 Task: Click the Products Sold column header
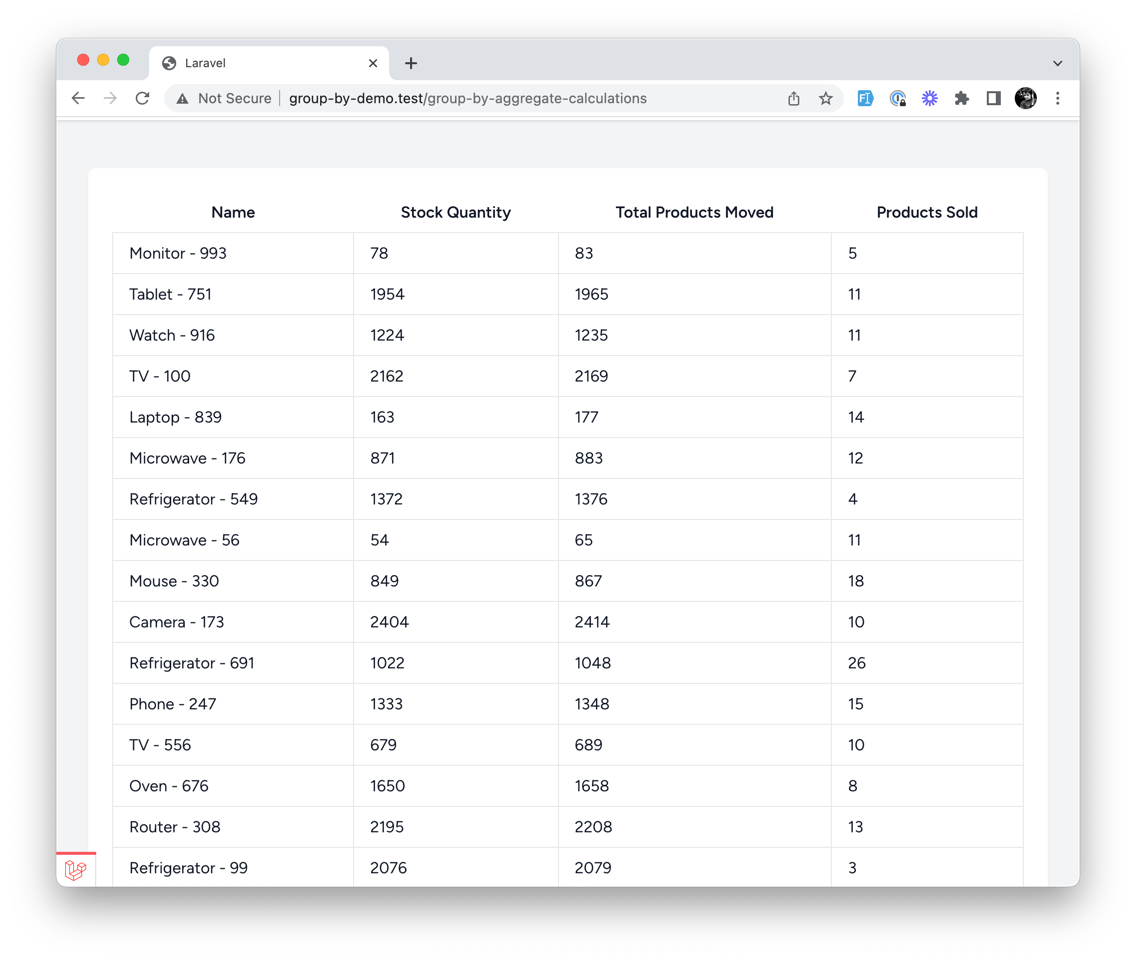point(927,212)
